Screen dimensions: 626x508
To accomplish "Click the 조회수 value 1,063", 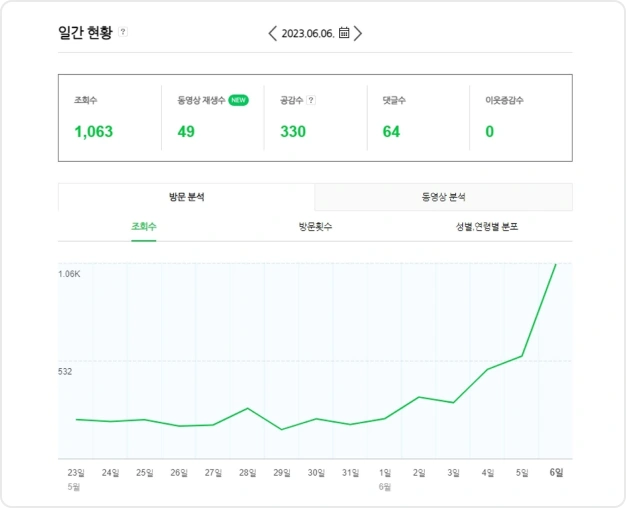I will [94, 132].
